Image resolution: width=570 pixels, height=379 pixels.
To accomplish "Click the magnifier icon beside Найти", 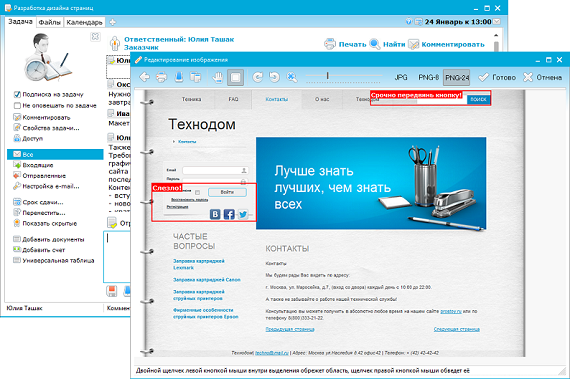I will [375, 44].
